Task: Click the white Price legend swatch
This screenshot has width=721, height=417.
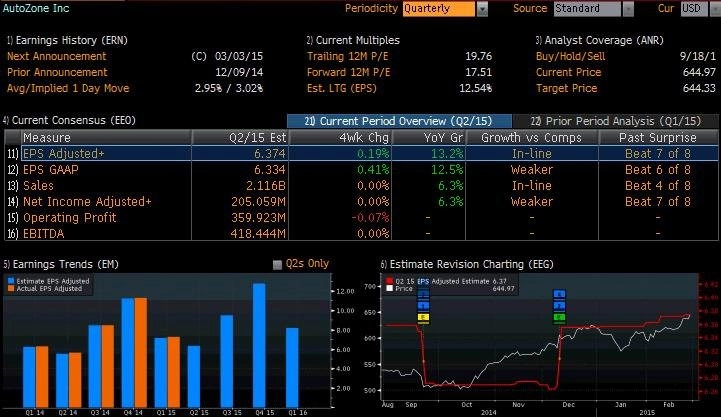Action: click(389, 288)
